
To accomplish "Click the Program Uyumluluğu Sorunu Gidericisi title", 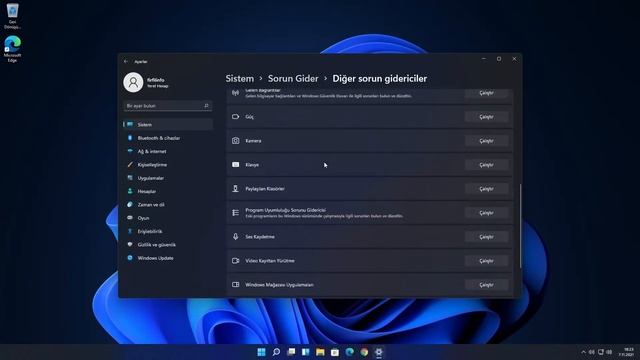I will coord(285,210).
